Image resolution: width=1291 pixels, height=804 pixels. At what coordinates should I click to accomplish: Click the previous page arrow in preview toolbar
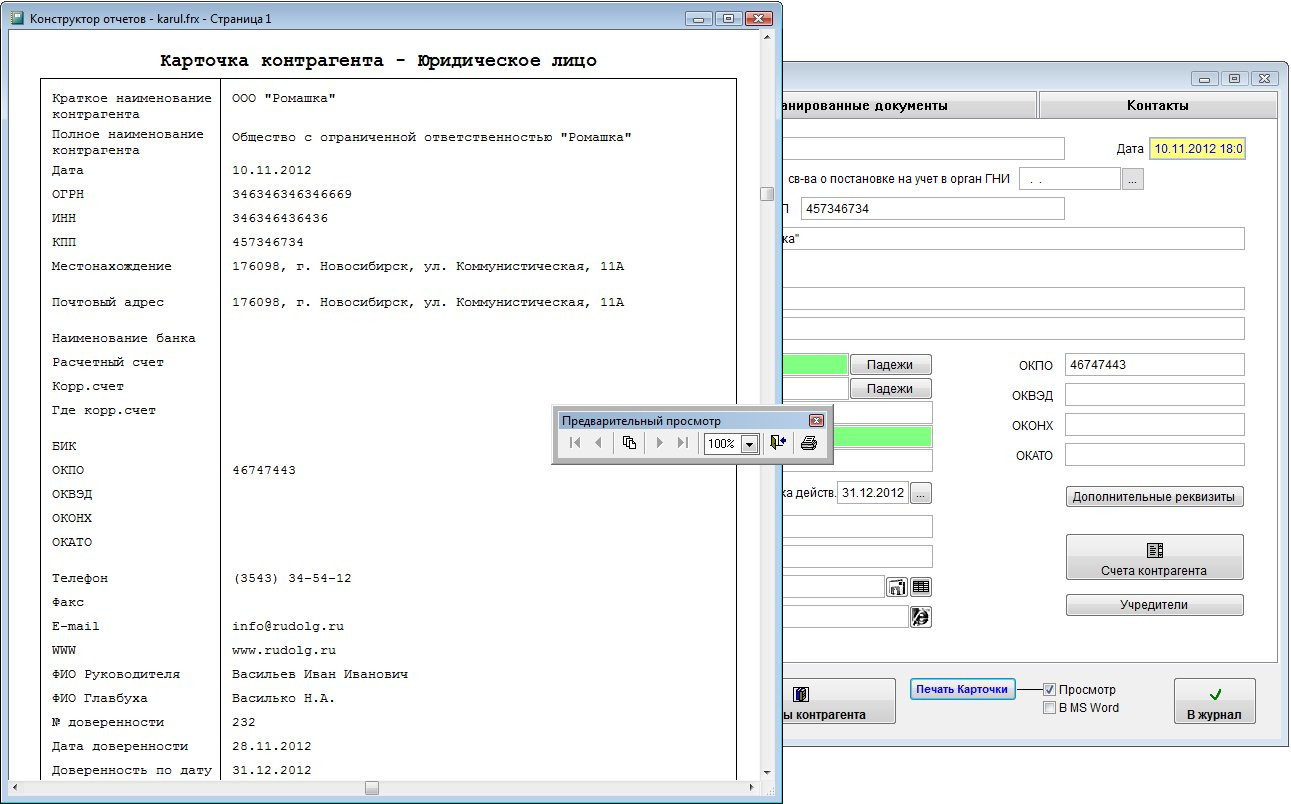click(598, 443)
